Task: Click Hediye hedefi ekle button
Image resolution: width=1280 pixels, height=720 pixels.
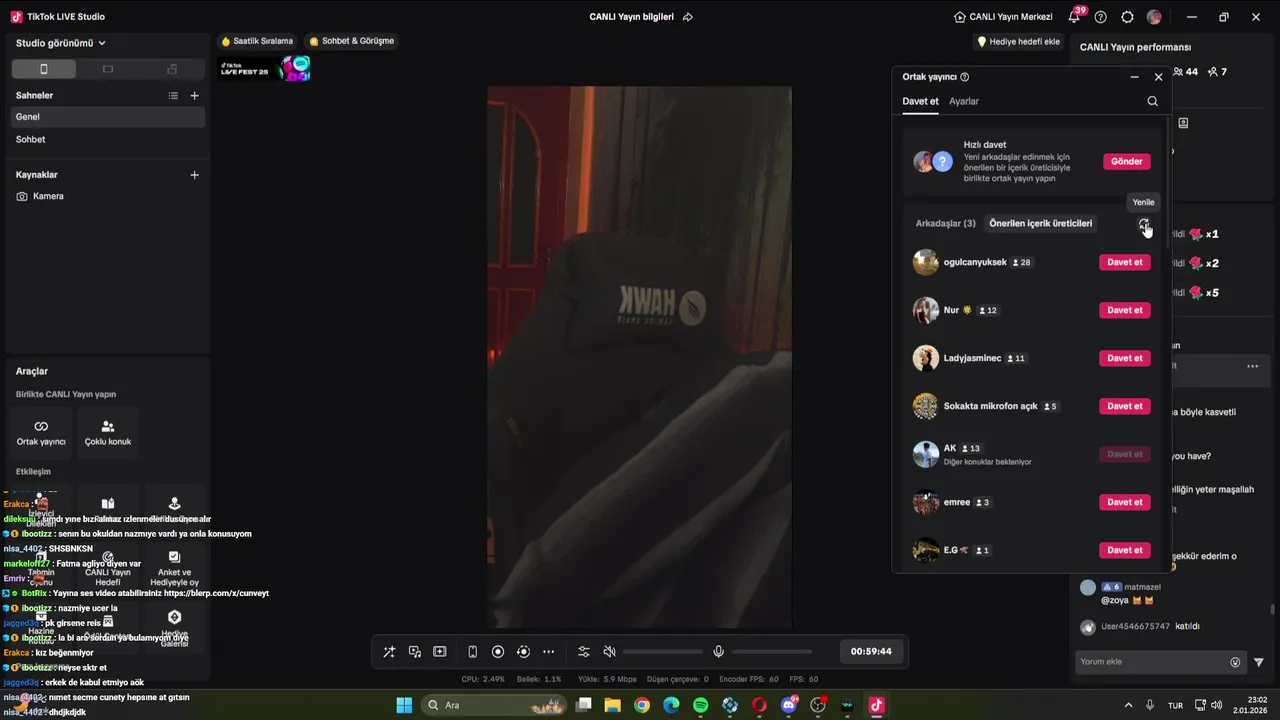Action: [1018, 42]
